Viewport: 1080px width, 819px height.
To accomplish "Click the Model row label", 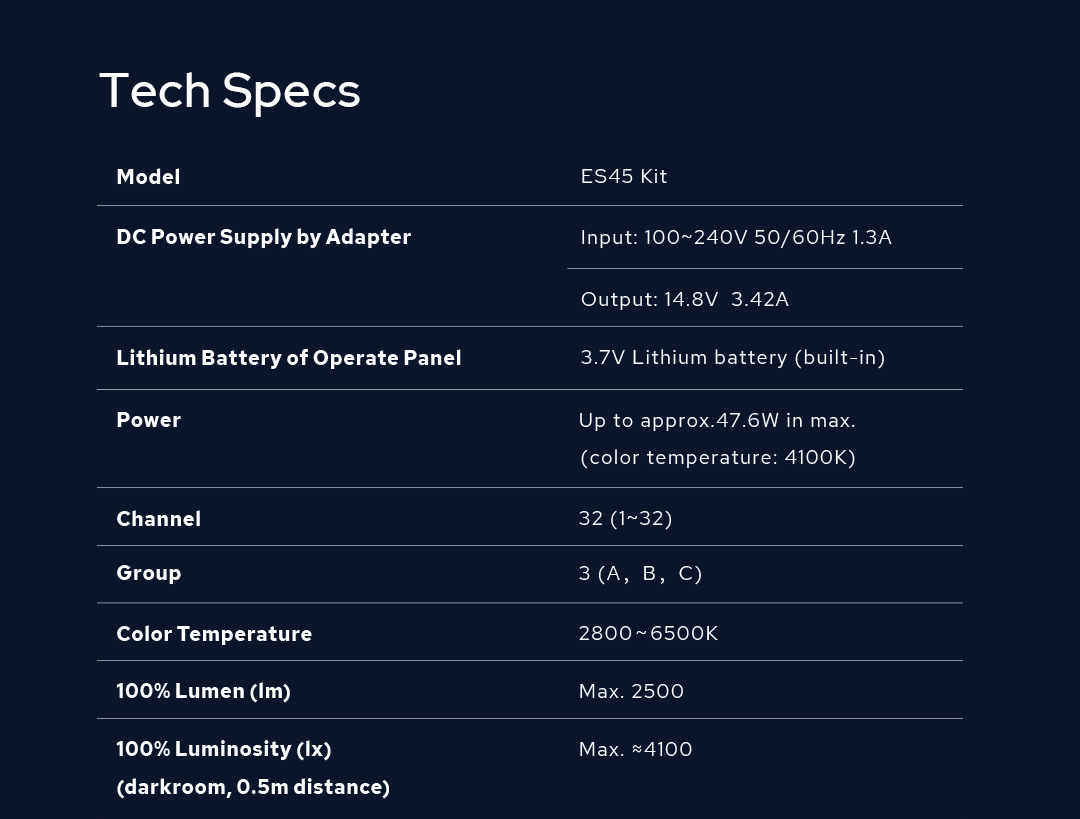I will pyautogui.click(x=148, y=177).
